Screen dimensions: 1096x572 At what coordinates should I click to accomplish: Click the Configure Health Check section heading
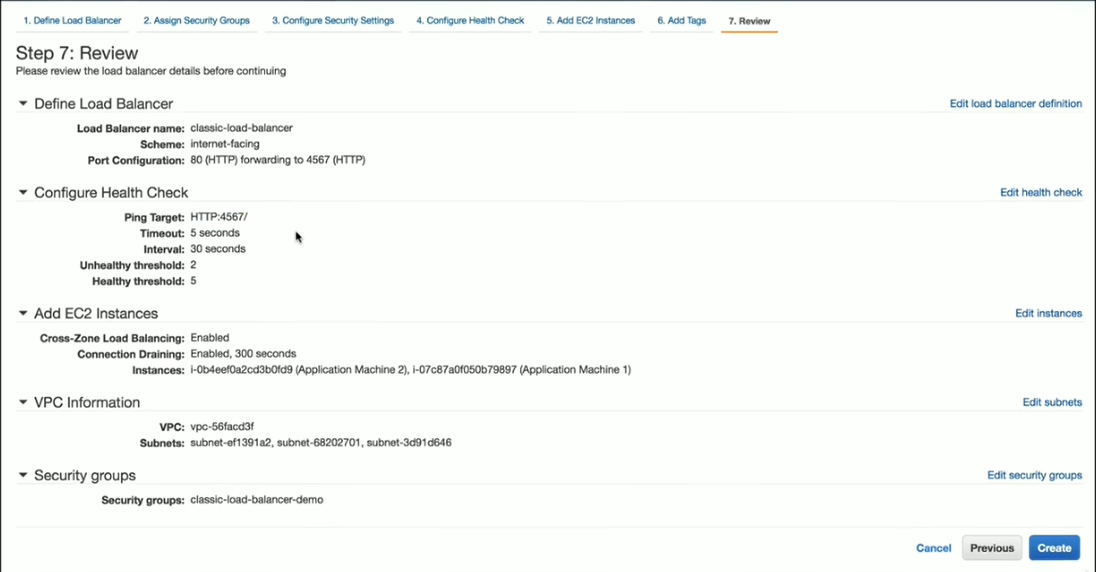pyautogui.click(x=111, y=192)
